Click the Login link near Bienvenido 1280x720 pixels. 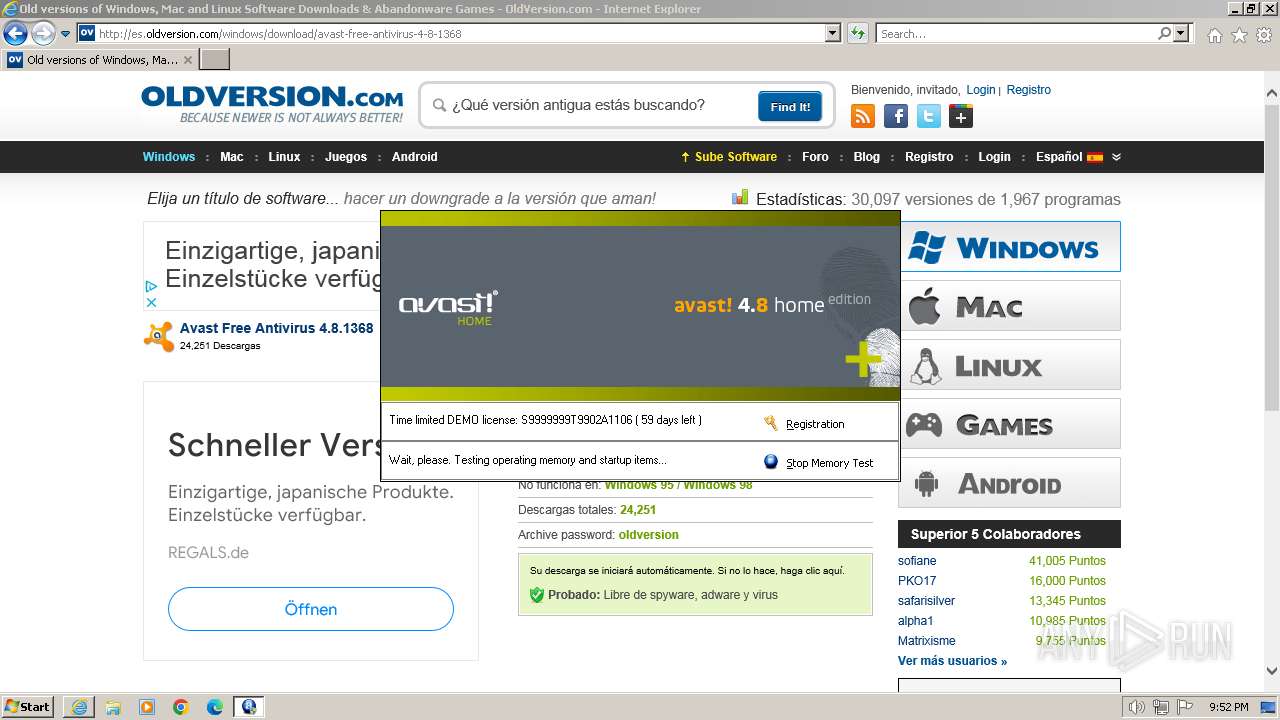pos(981,90)
